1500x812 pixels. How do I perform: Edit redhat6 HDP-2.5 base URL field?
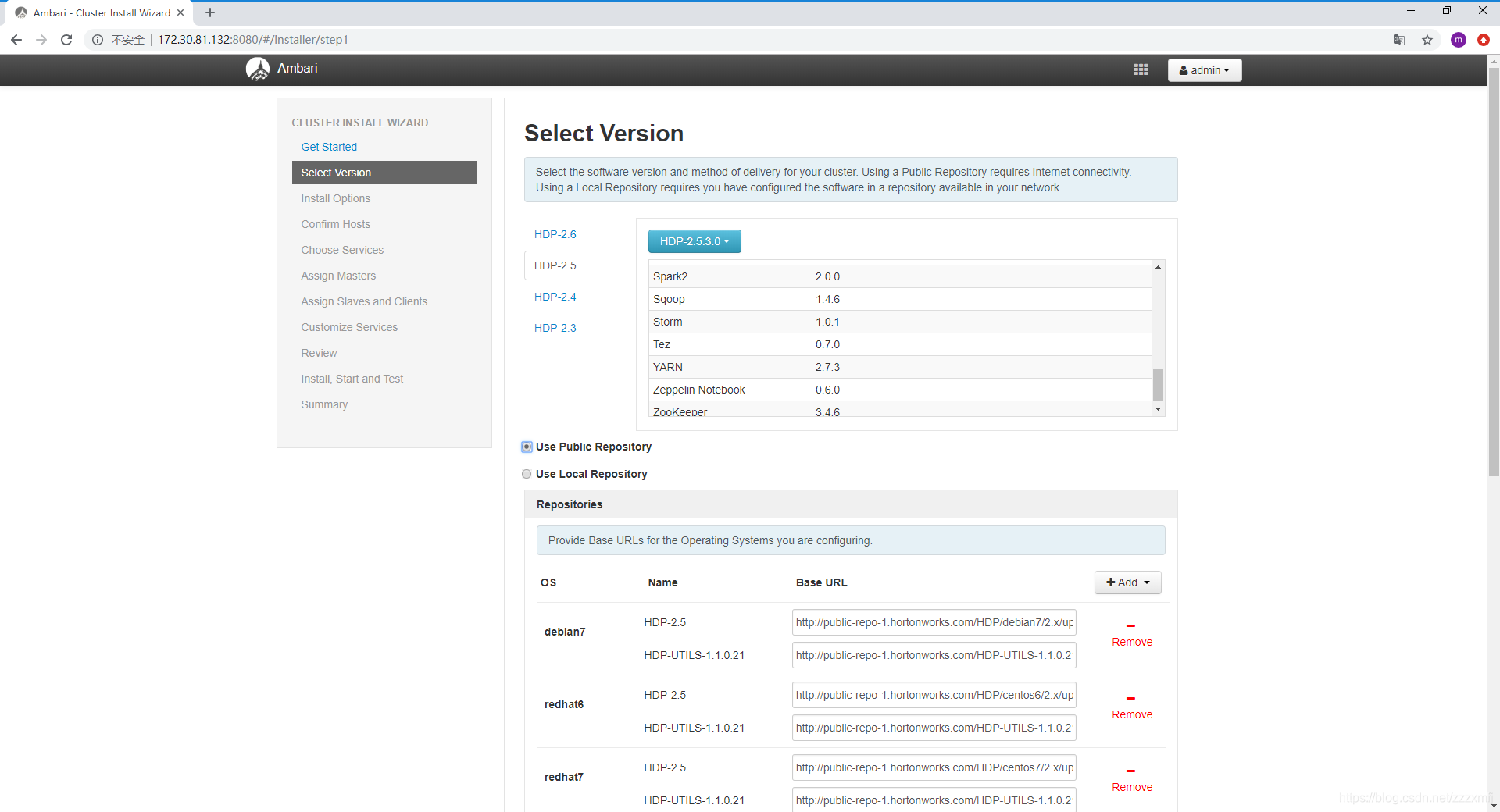click(934, 695)
